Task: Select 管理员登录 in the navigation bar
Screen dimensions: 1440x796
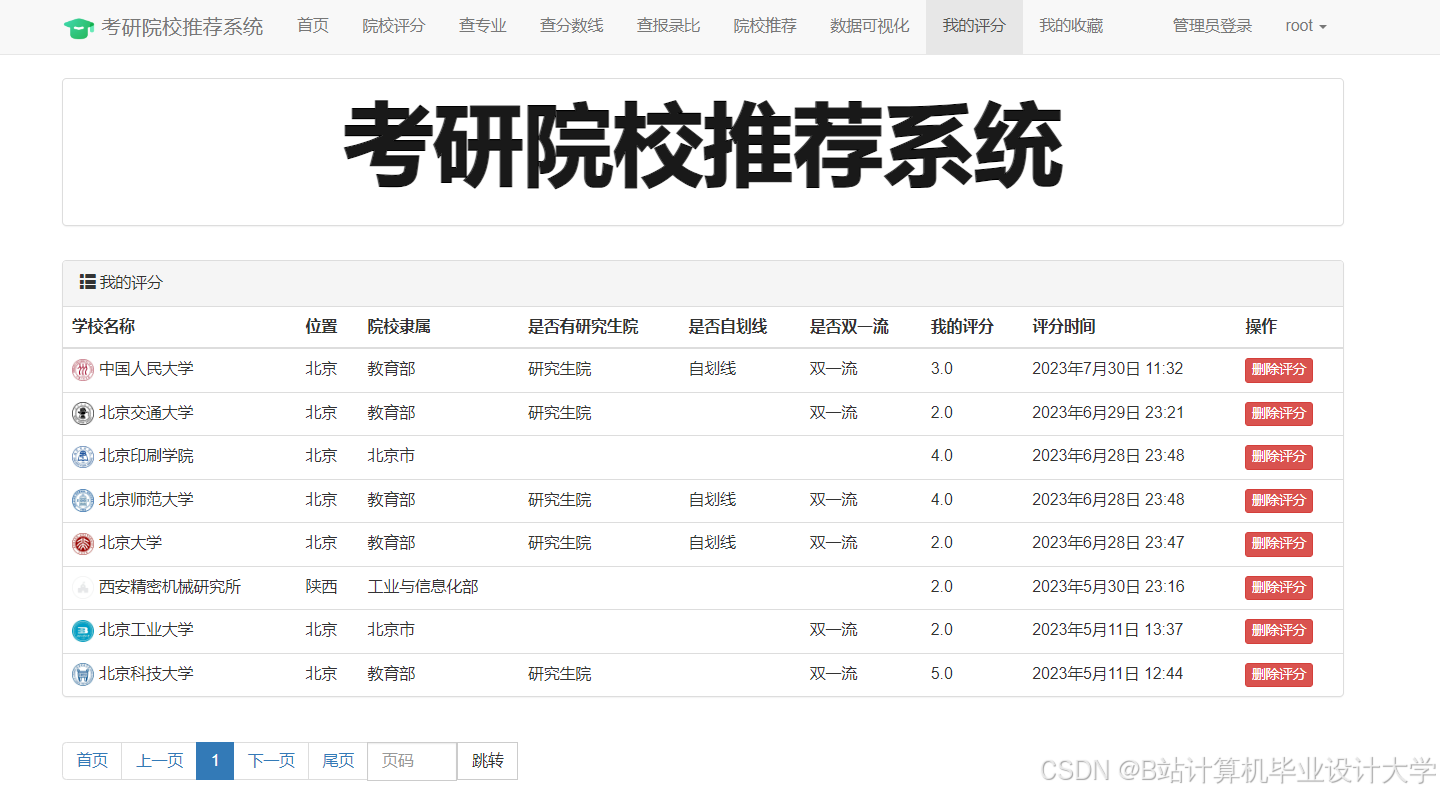Action: point(1212,26)
